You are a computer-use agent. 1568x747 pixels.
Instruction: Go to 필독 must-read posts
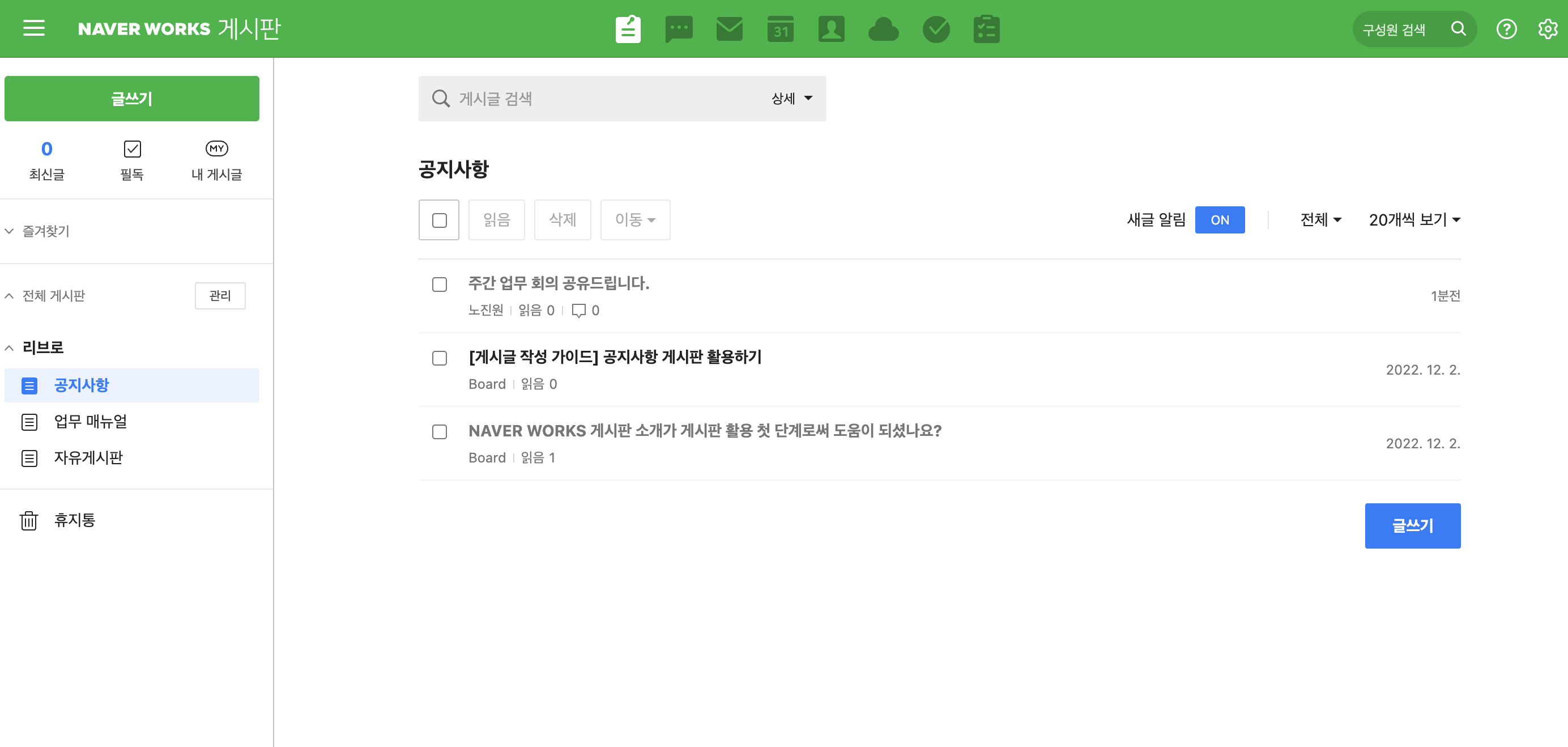click(x=131, y=160)
